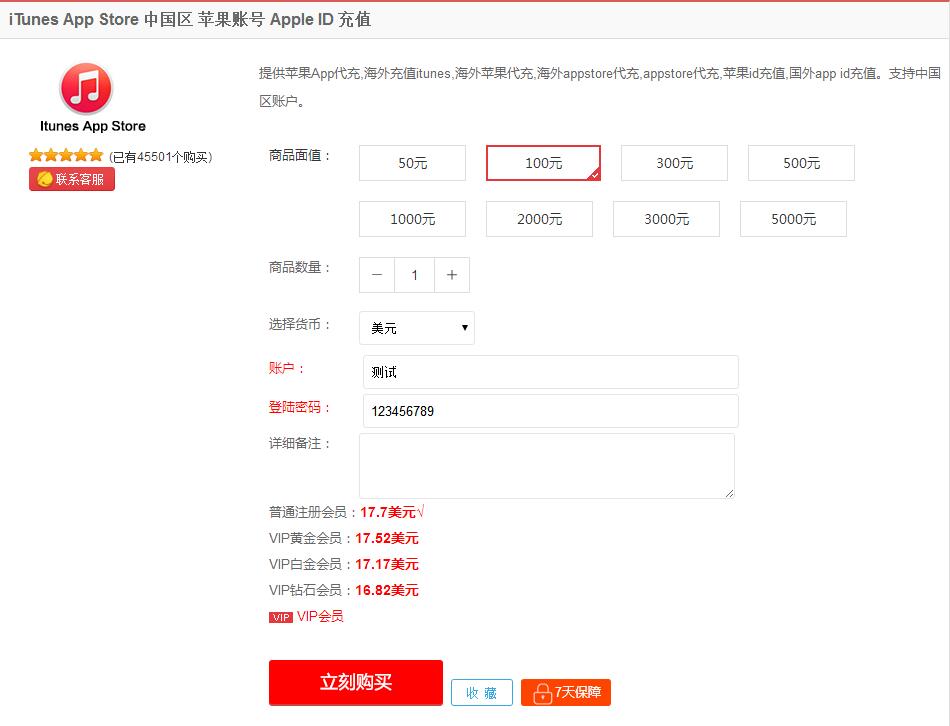Select the 5000元 face value option
The height and width of the screenshot is (726, 950).
click(x=793, y=219)
